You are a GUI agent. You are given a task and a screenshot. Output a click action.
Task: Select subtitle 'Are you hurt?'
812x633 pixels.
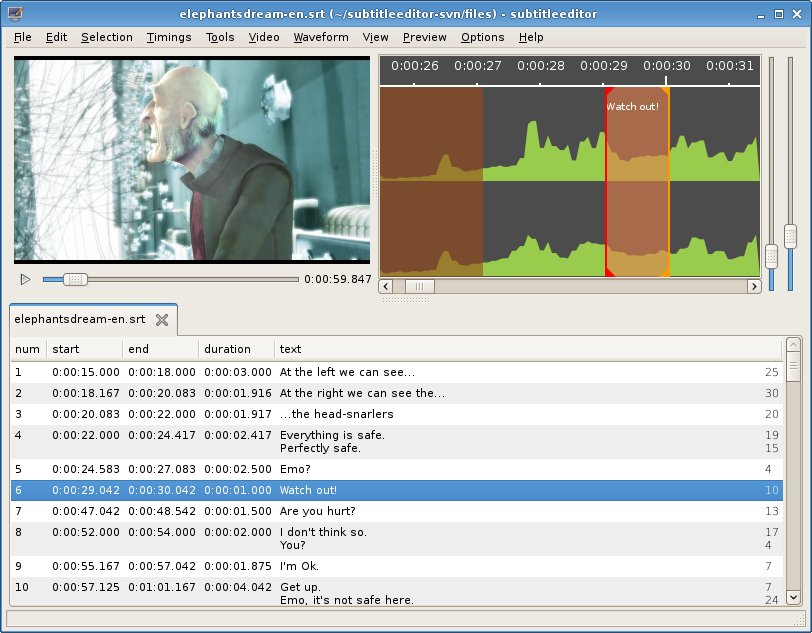click(x=397, y=511)
